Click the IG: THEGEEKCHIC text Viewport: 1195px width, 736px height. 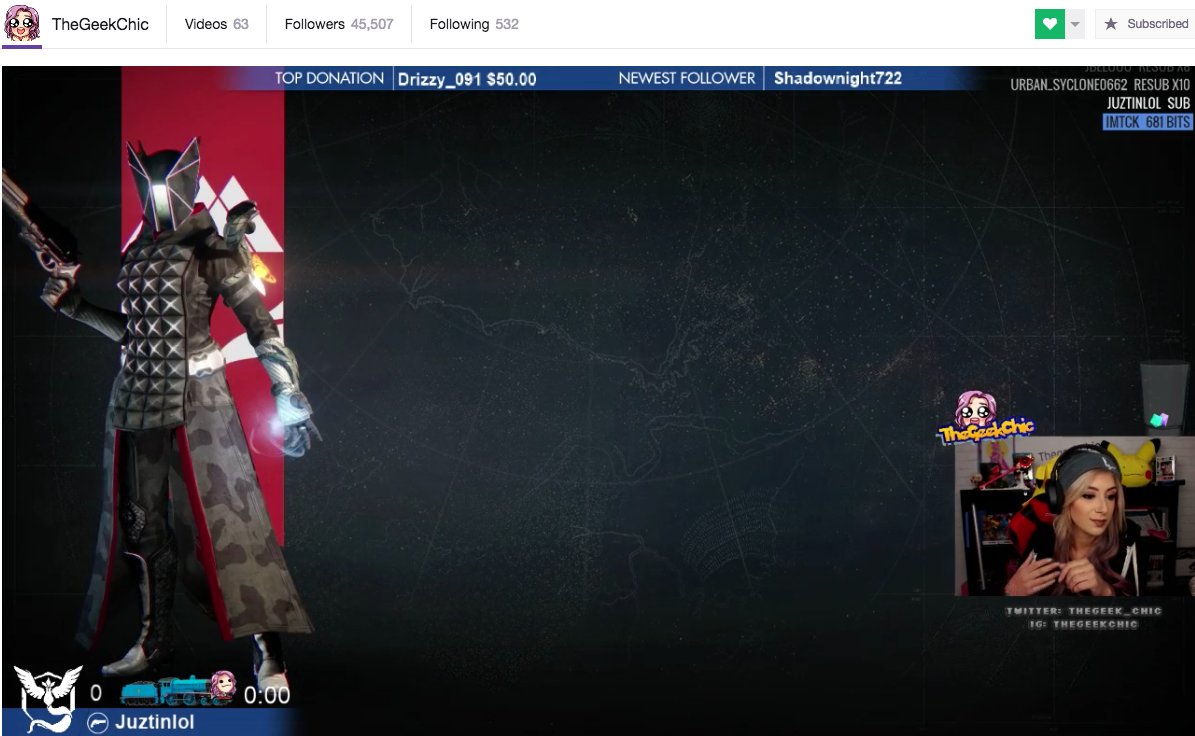[1083, 625]
